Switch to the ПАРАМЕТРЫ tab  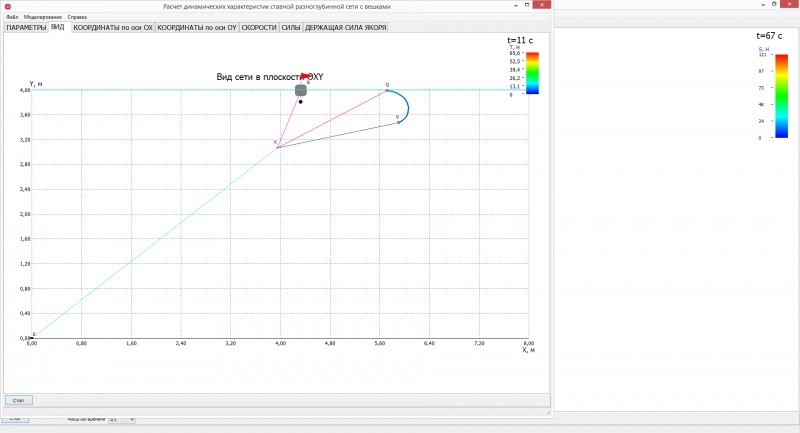[26, 28]
